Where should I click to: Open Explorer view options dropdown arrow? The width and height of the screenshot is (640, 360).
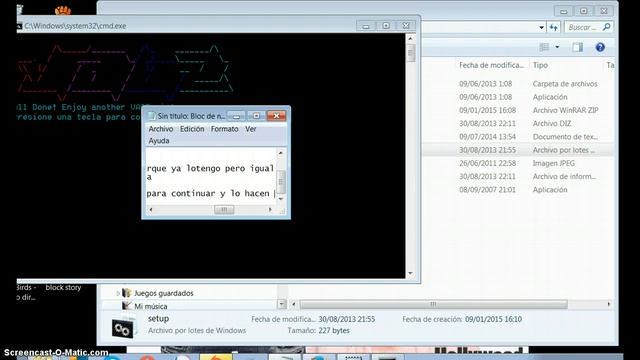[557, 47]
